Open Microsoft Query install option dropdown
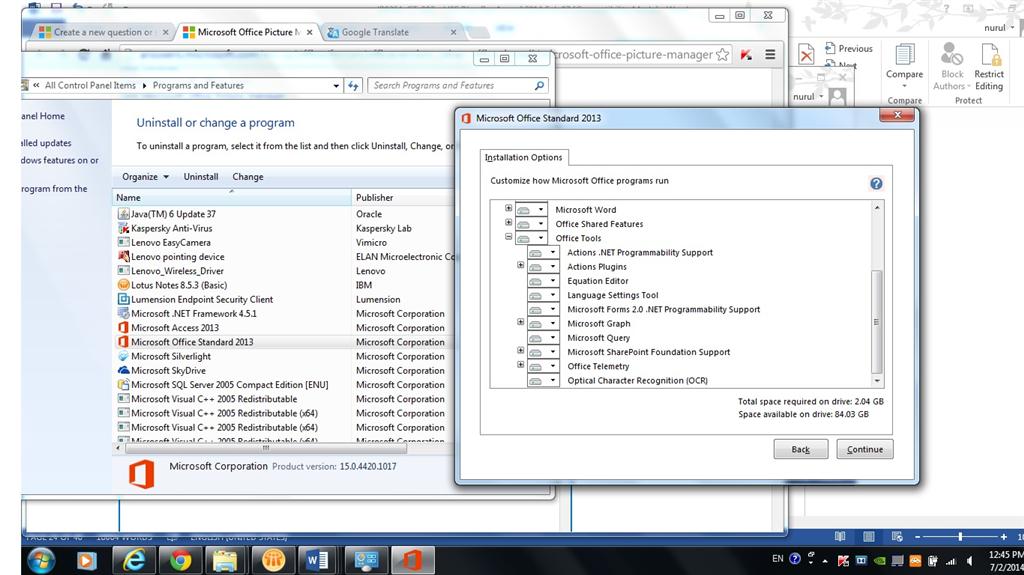Image resolution: width=1024 pixels, height=575 pixels. point(552,338)
